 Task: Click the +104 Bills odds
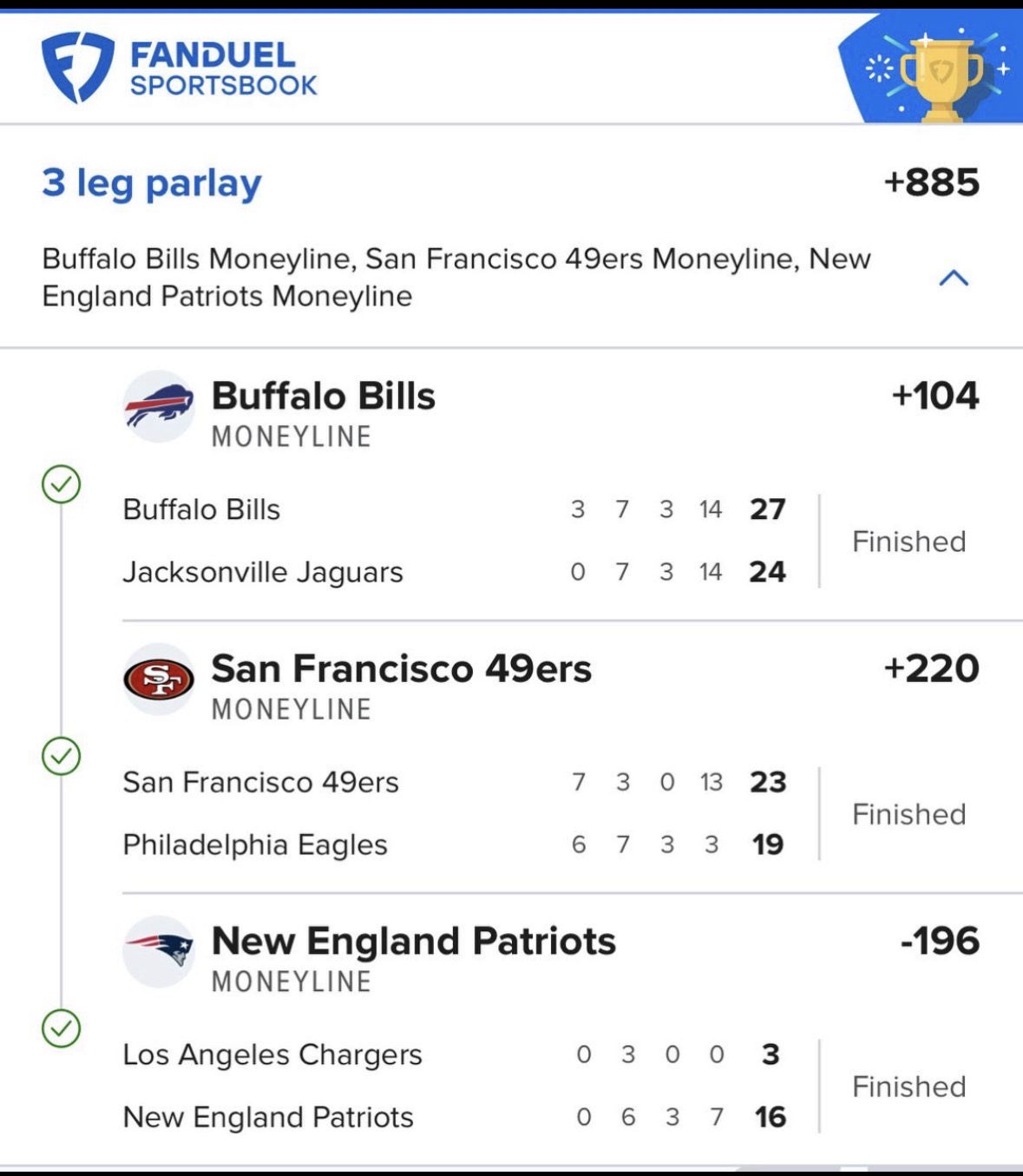[x=935, y=397]
